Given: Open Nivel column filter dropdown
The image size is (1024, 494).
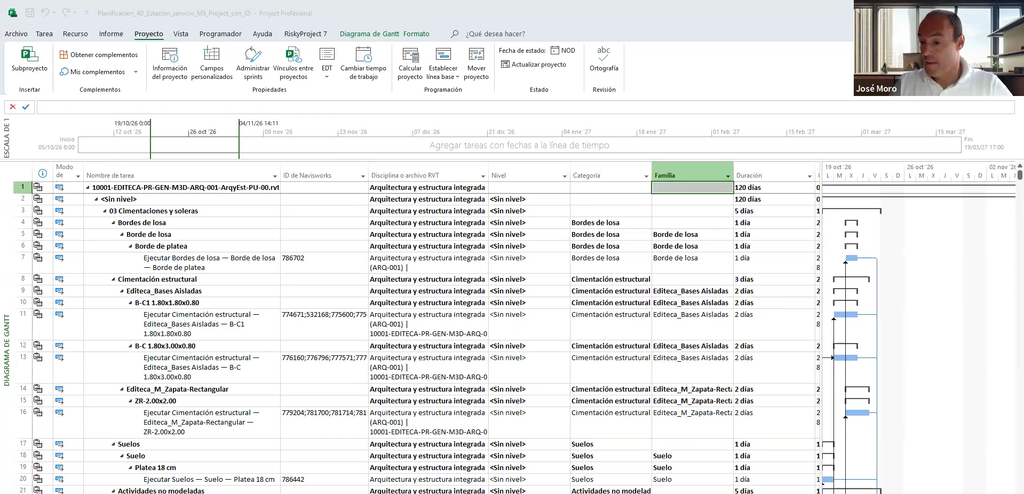Looking at the screenshot, I should [x=565, y=176].
